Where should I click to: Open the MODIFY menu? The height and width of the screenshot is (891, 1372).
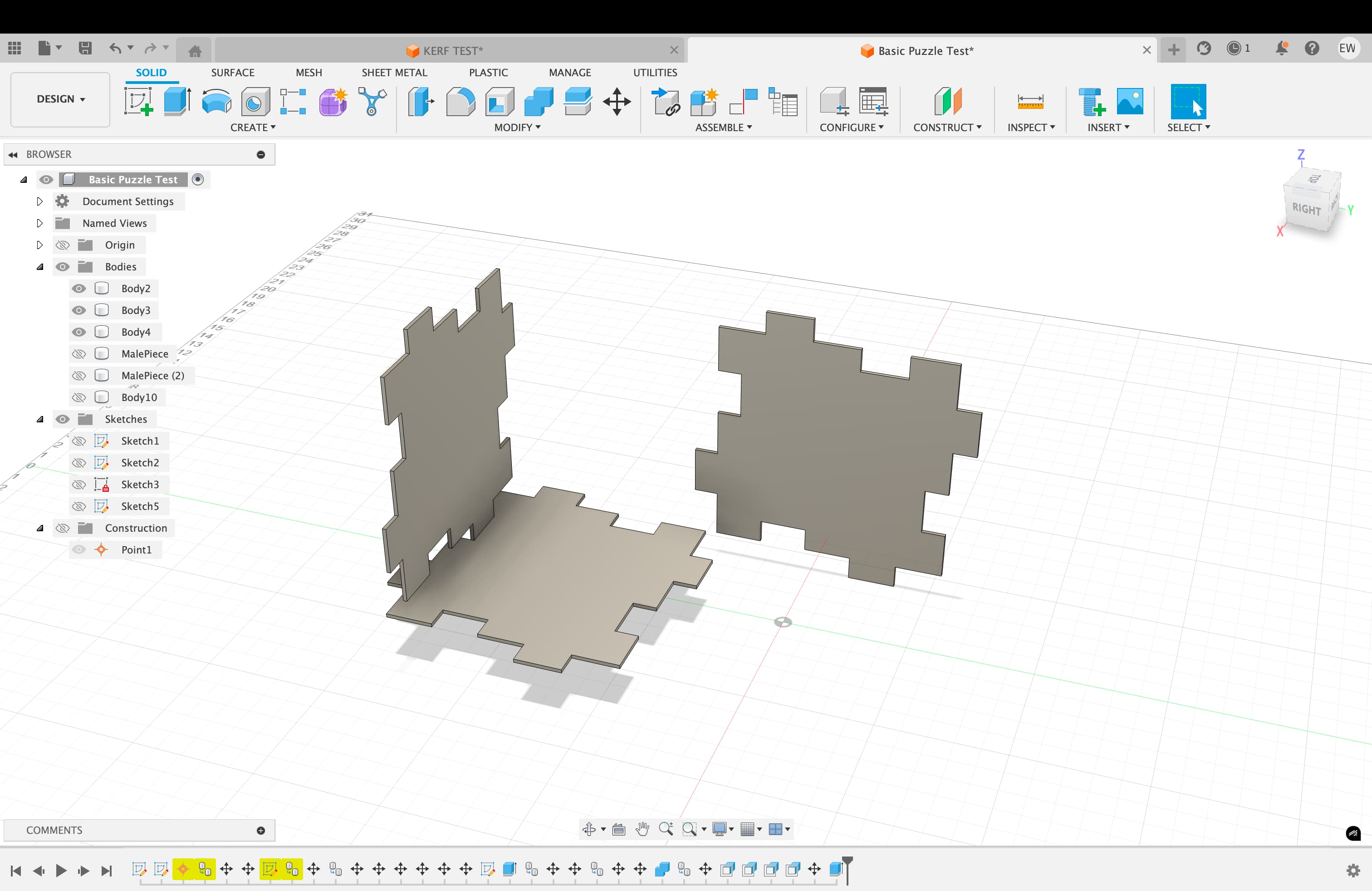(516, 127)
